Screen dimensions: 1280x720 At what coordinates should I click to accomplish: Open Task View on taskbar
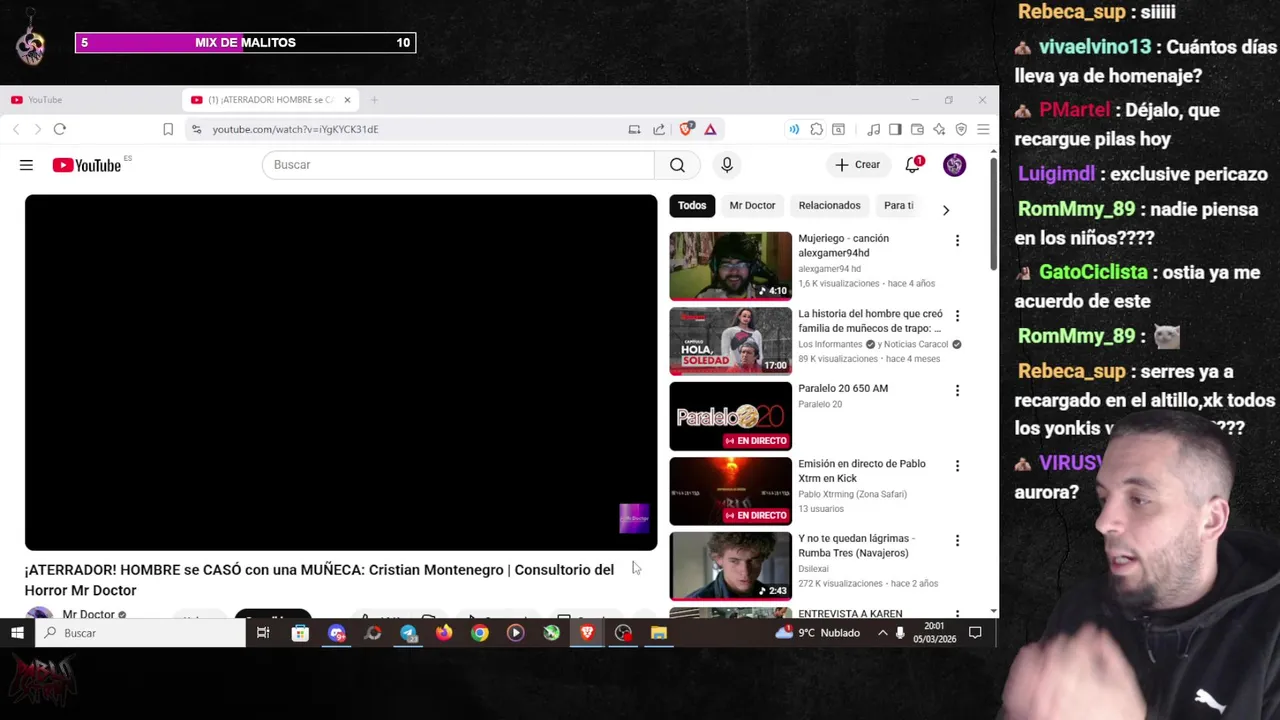(x=263, y=633)
